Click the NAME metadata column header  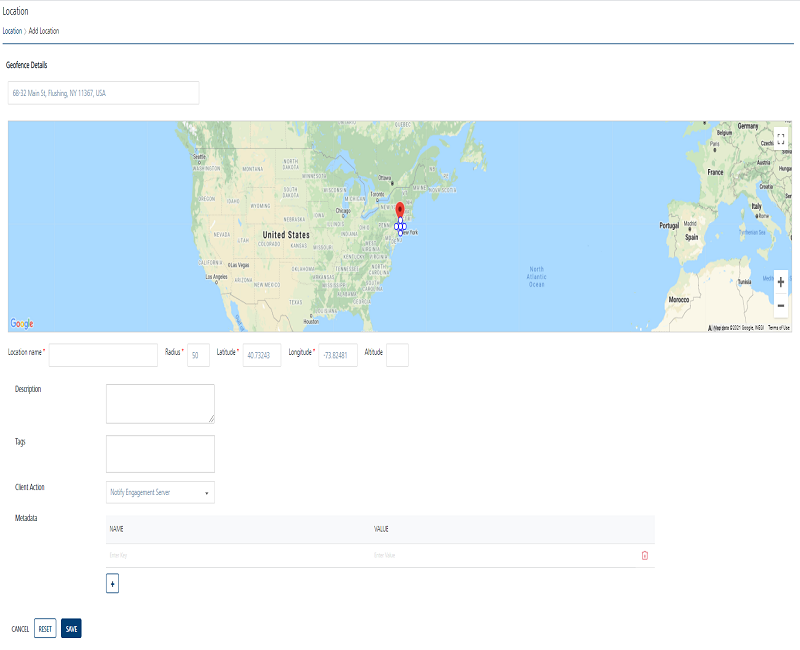(116, 529)
